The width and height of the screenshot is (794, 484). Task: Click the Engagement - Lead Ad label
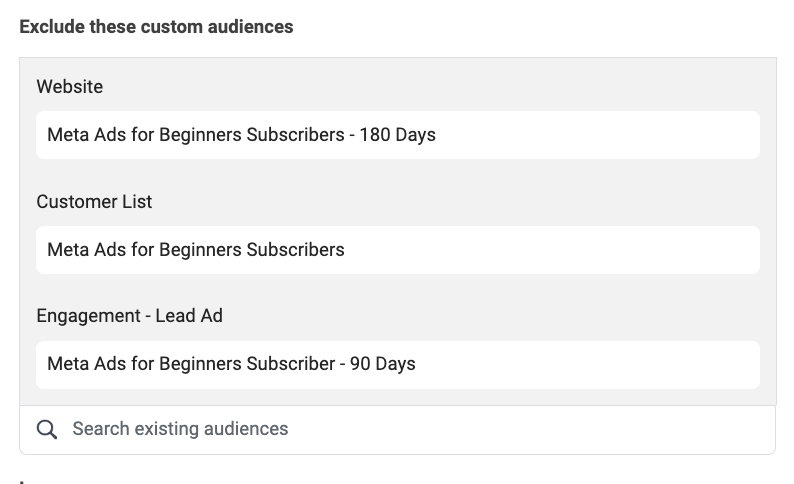click(x=130, y=316)
